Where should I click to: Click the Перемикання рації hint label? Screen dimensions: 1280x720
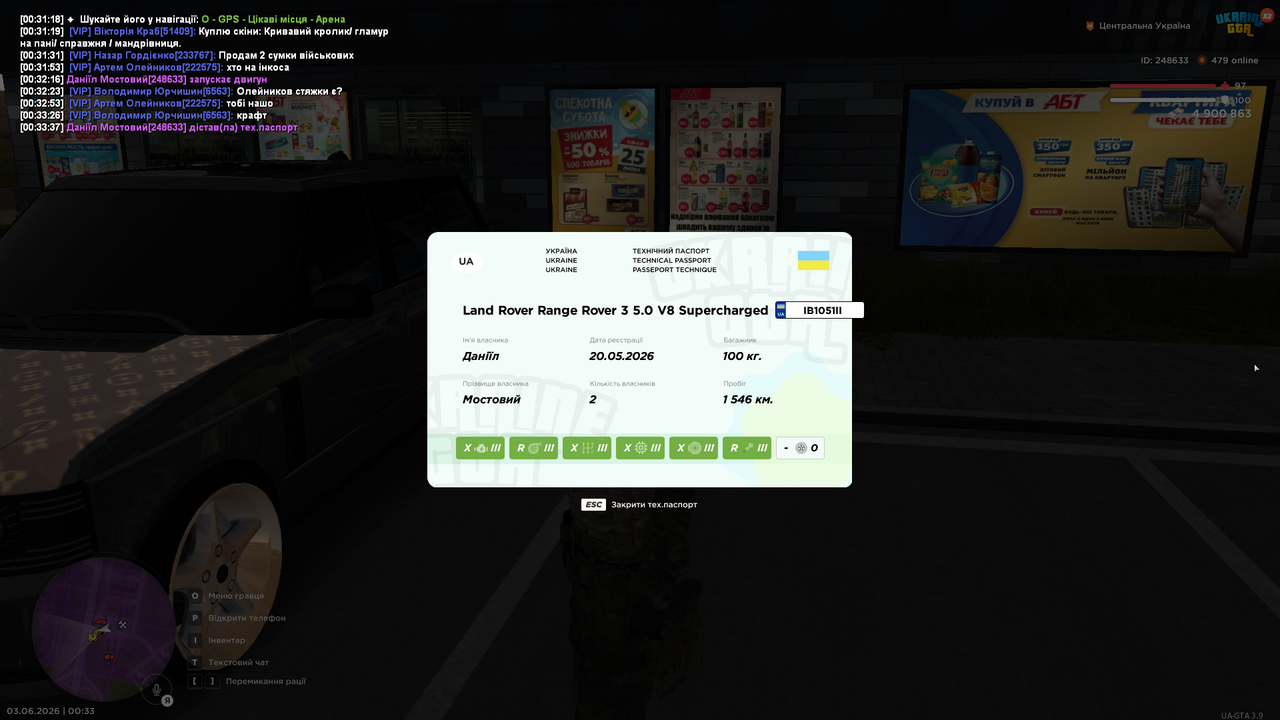click(x=266, y=682)
